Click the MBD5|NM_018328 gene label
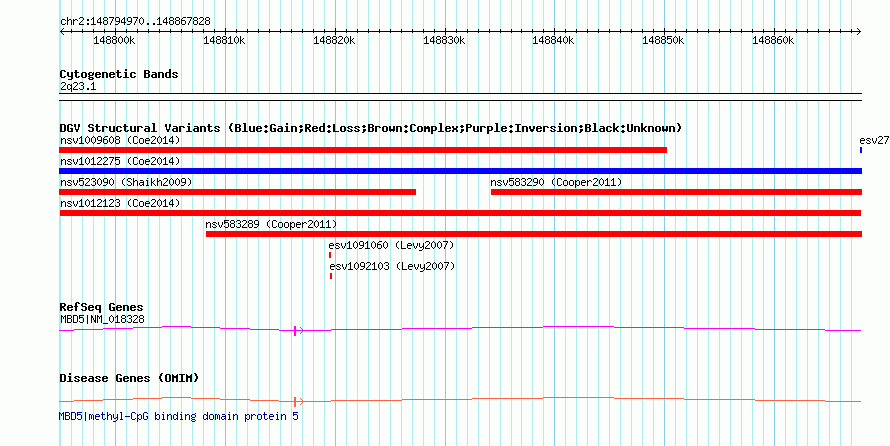 (x=102, y=319)
